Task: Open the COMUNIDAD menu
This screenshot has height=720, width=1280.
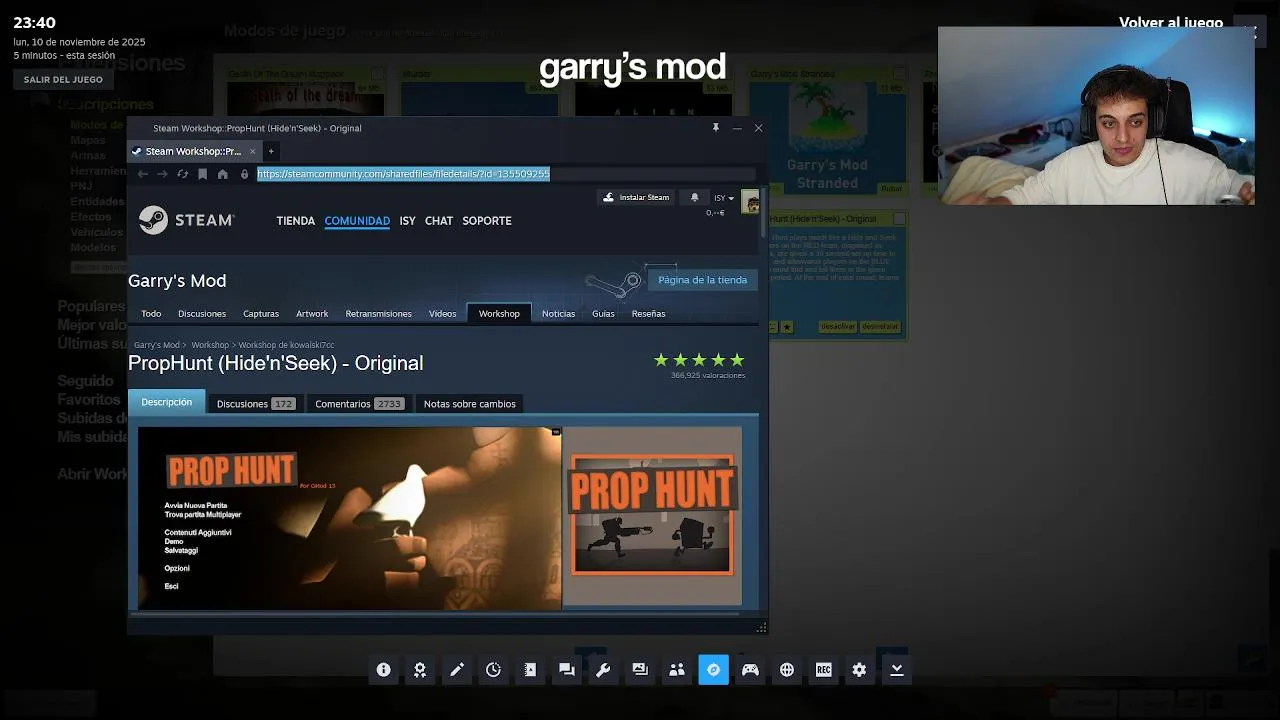Action: click(357, 221)
